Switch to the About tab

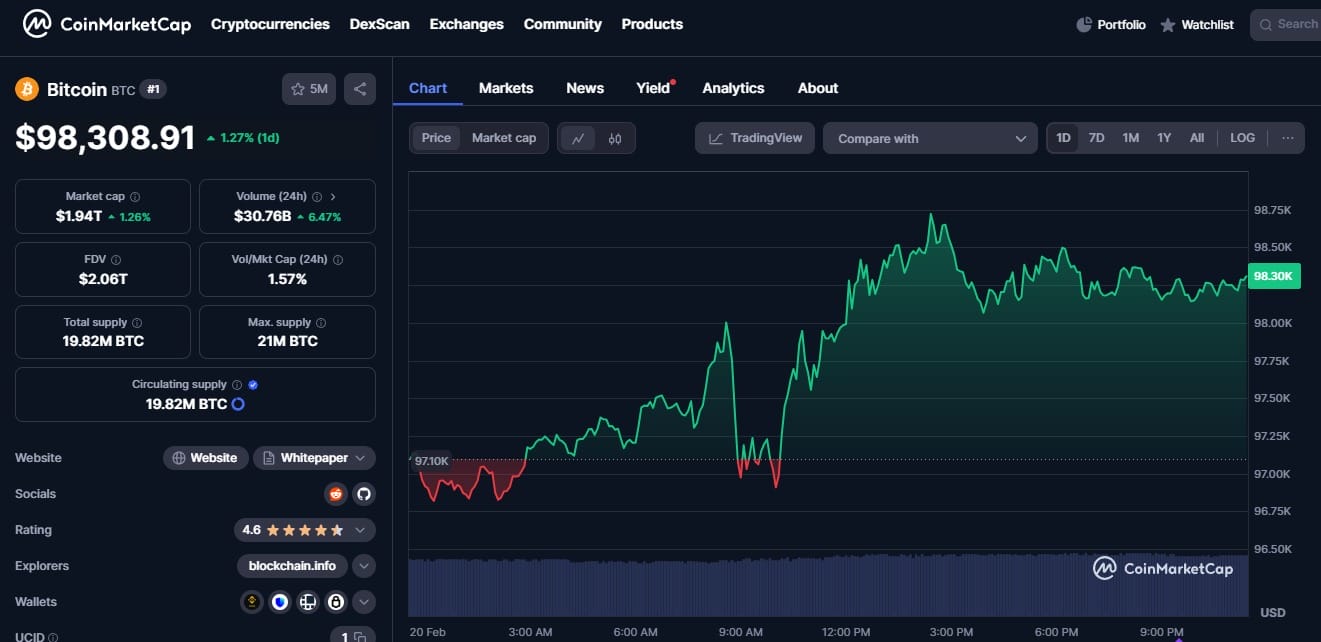pyautogui.click(x=818, y=88)
